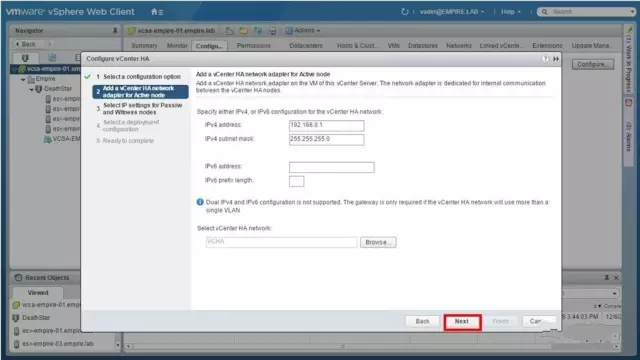This screenshot has height=360, width=640.
Task: Minimize dialog with double-arrow icon
Action: [x=556, y=59]
